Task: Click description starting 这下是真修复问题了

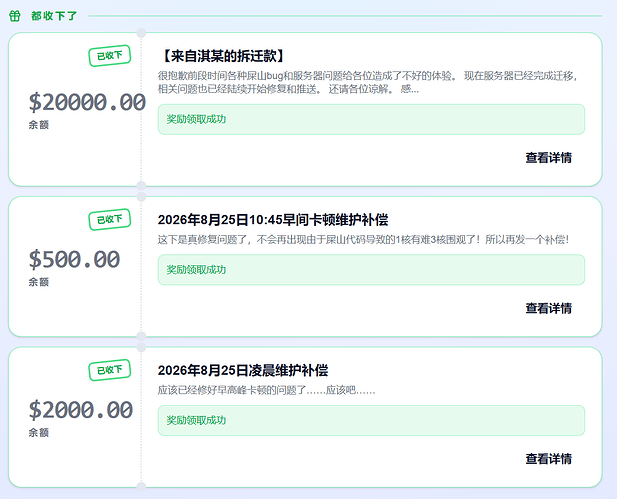Action: pyautogui.click(x=364, y=240)
